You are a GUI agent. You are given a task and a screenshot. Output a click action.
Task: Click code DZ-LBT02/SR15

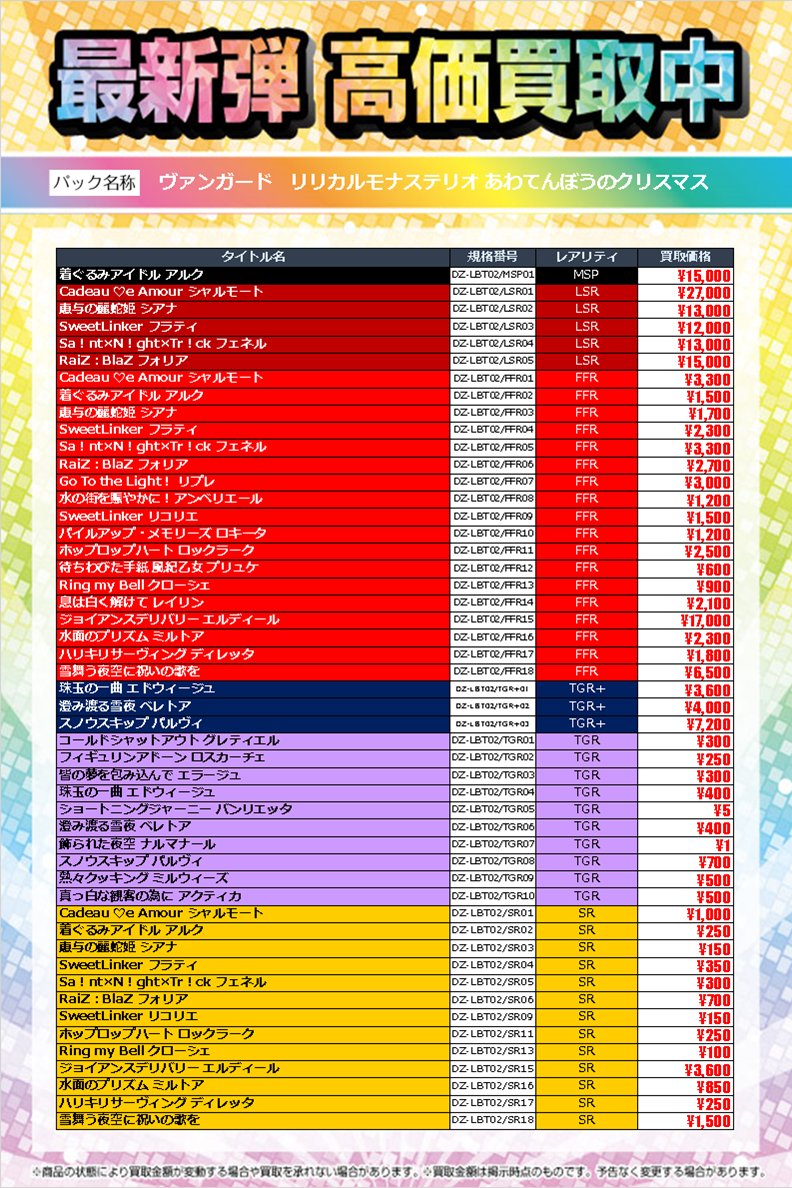(493, 1068)
